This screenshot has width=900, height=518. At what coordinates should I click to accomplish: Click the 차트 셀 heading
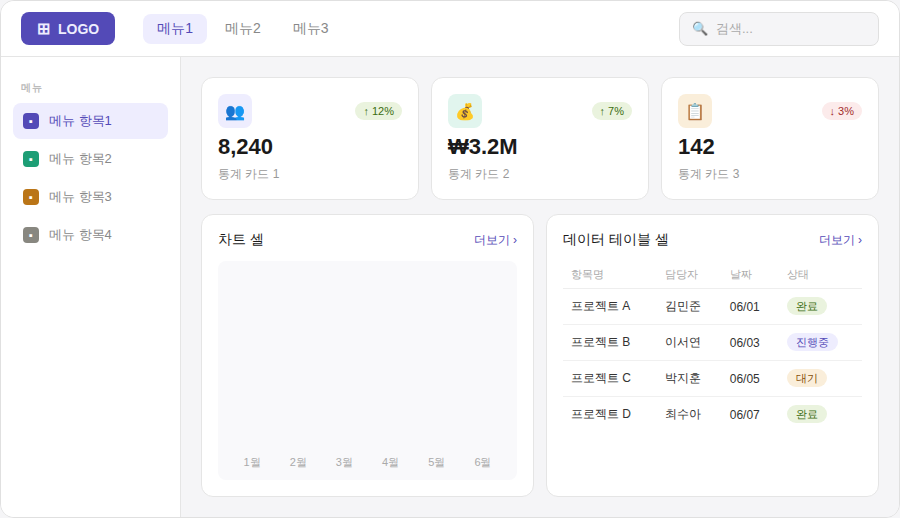point(240,239)
